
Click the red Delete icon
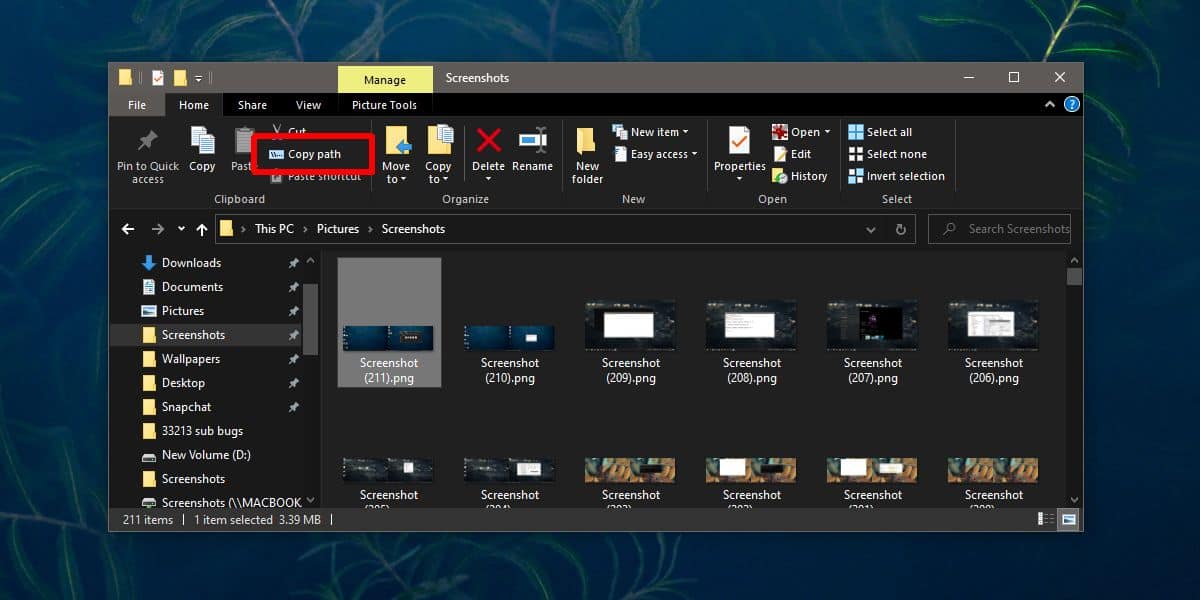pos(489,140)
